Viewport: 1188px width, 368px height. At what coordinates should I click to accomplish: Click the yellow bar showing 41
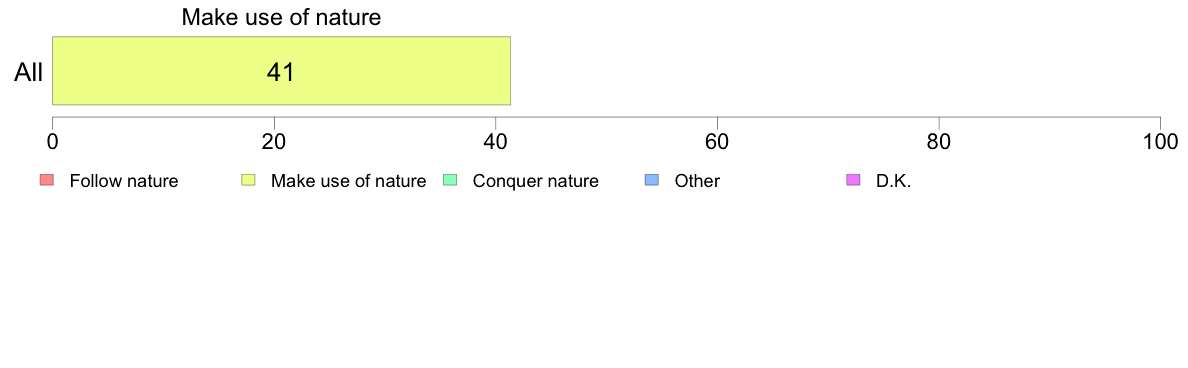click(x=281, y=70)
